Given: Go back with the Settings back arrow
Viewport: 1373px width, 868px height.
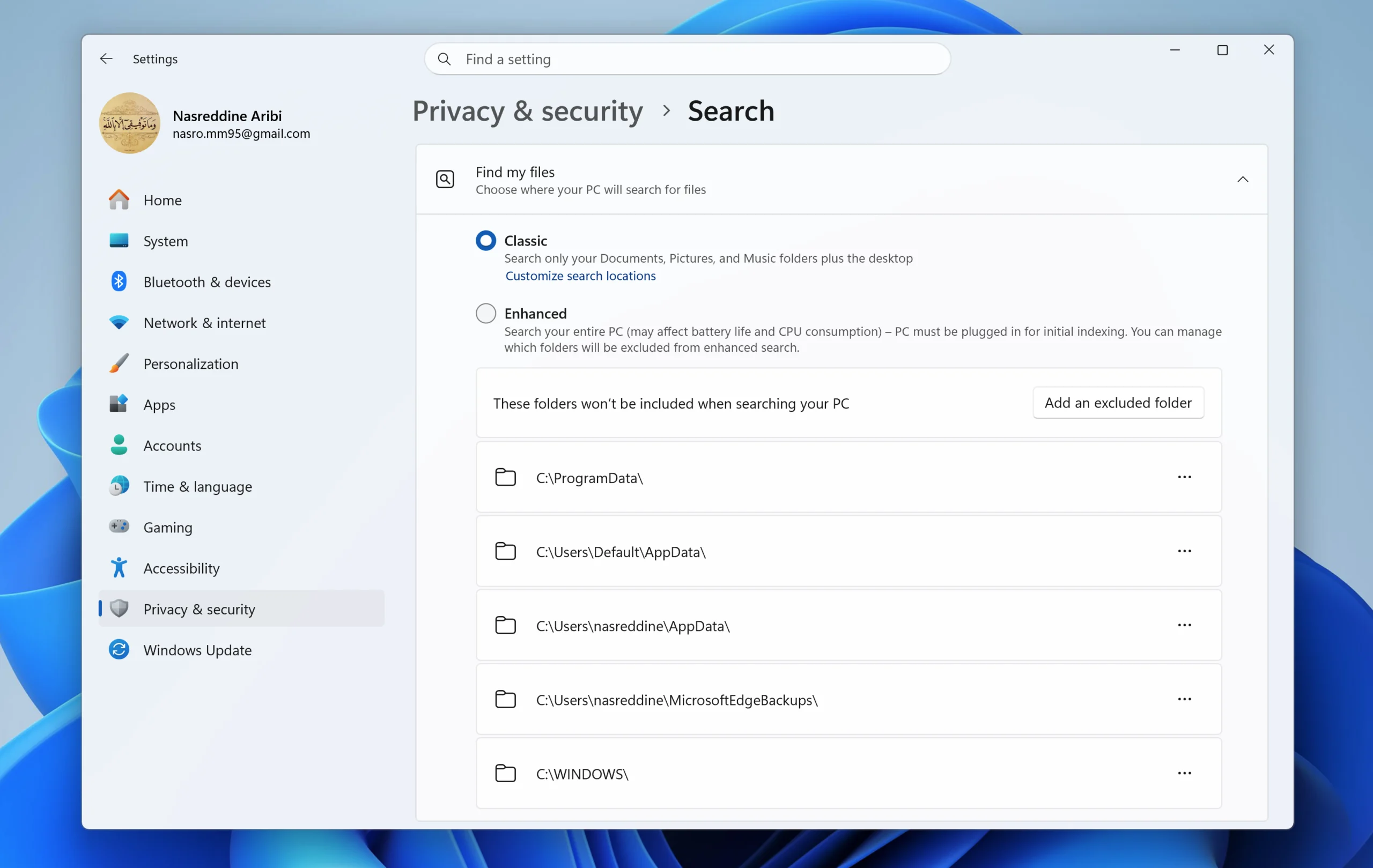Looking at the screenshot, I should point(106,58).
